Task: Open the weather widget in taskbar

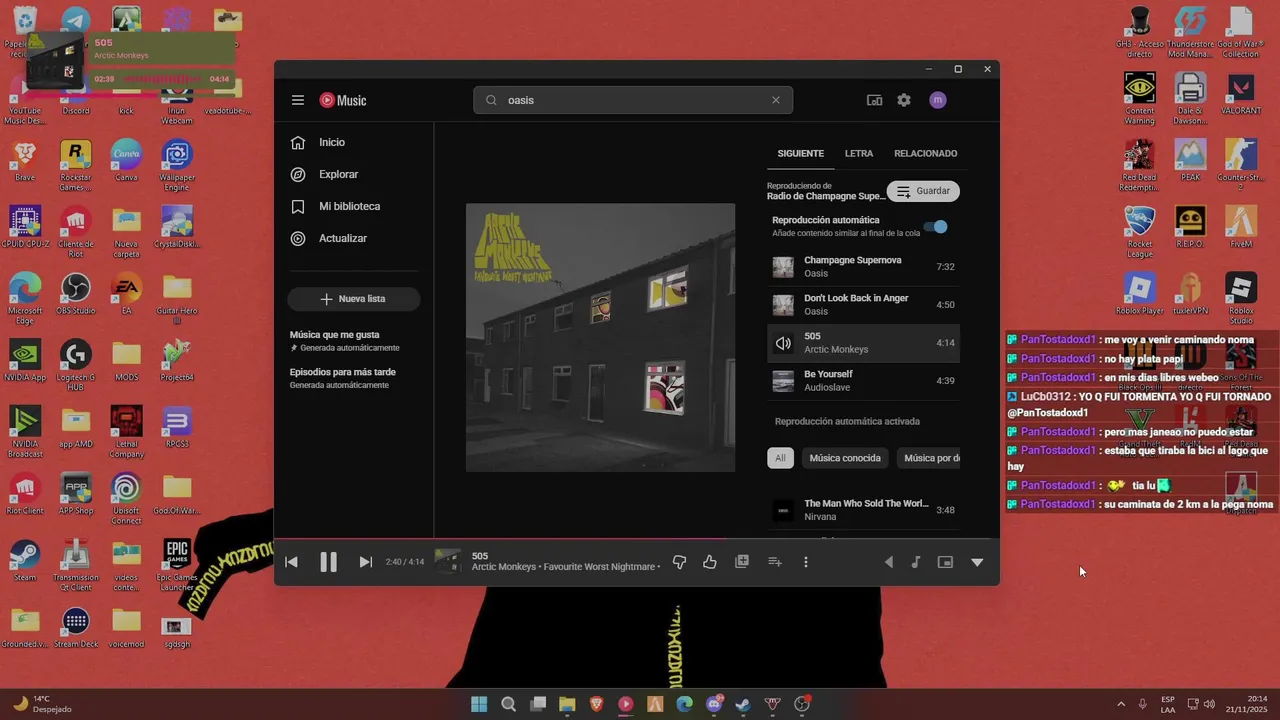Action: pos(42,704)
